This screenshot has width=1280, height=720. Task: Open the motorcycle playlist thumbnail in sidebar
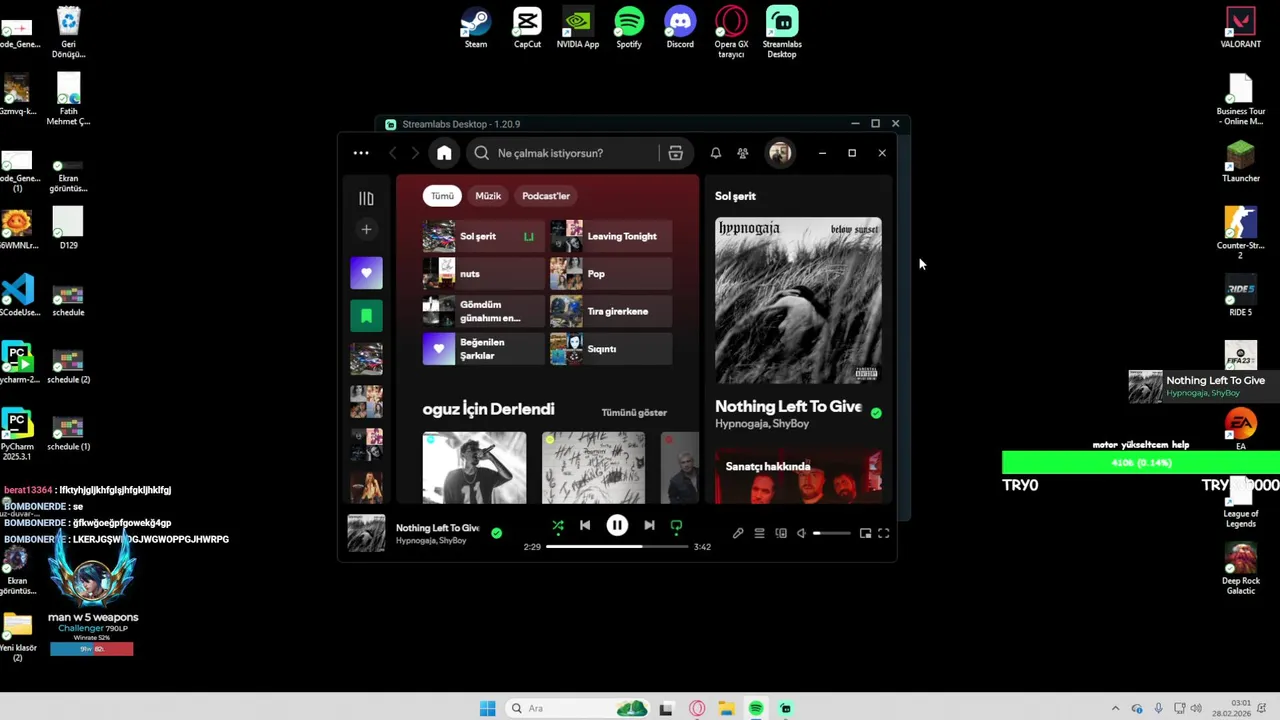coord(366,359)
